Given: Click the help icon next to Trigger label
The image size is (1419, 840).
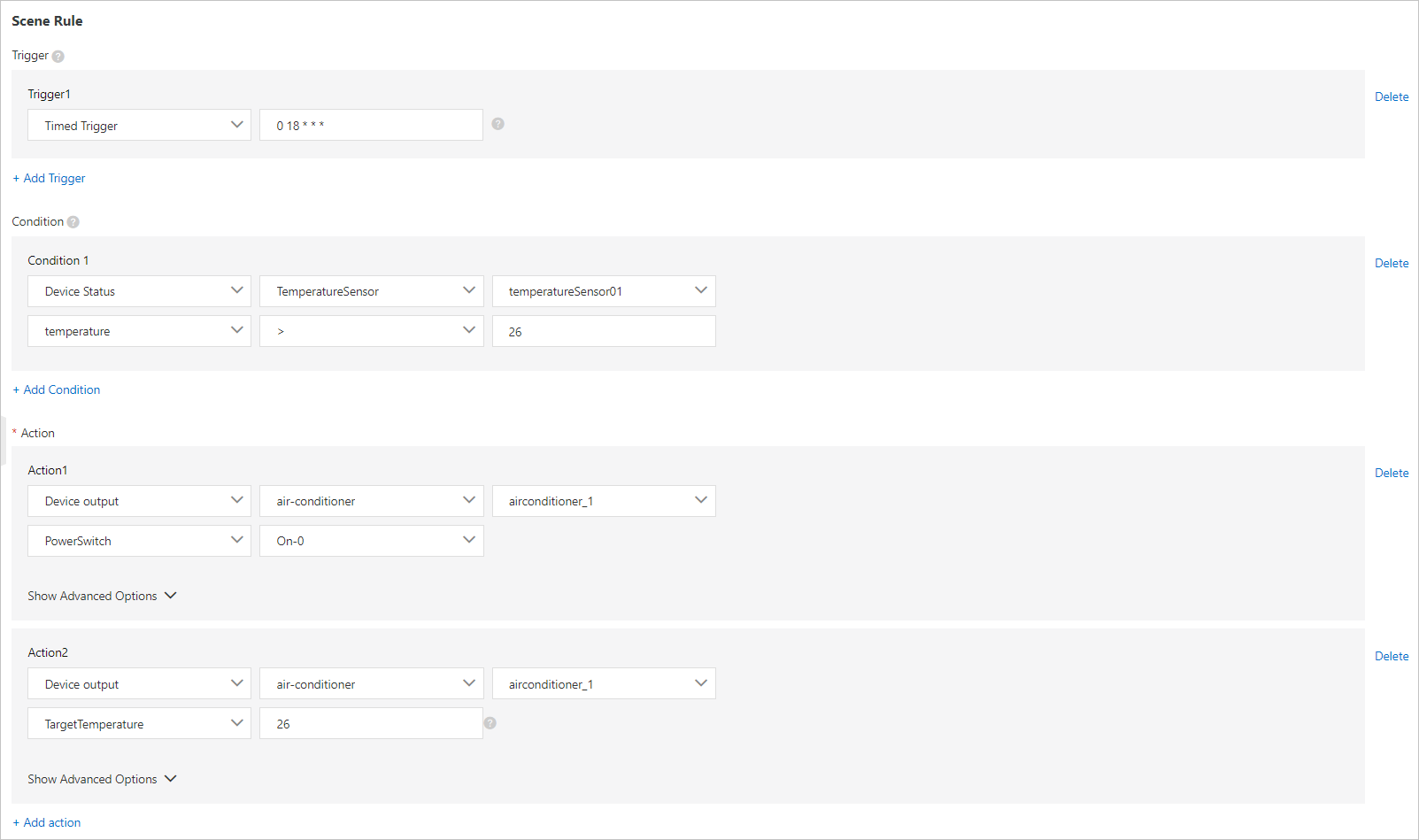Looking at the screenshot, I should click(58, 56).
